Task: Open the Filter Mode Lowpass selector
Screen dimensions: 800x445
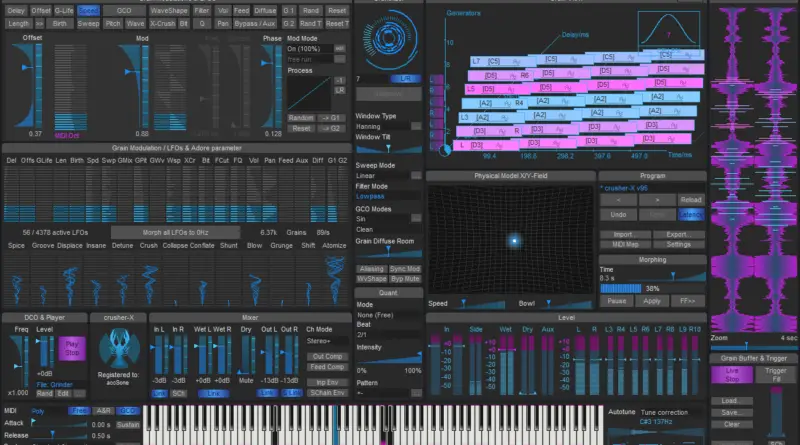Action: click(388, 196)
